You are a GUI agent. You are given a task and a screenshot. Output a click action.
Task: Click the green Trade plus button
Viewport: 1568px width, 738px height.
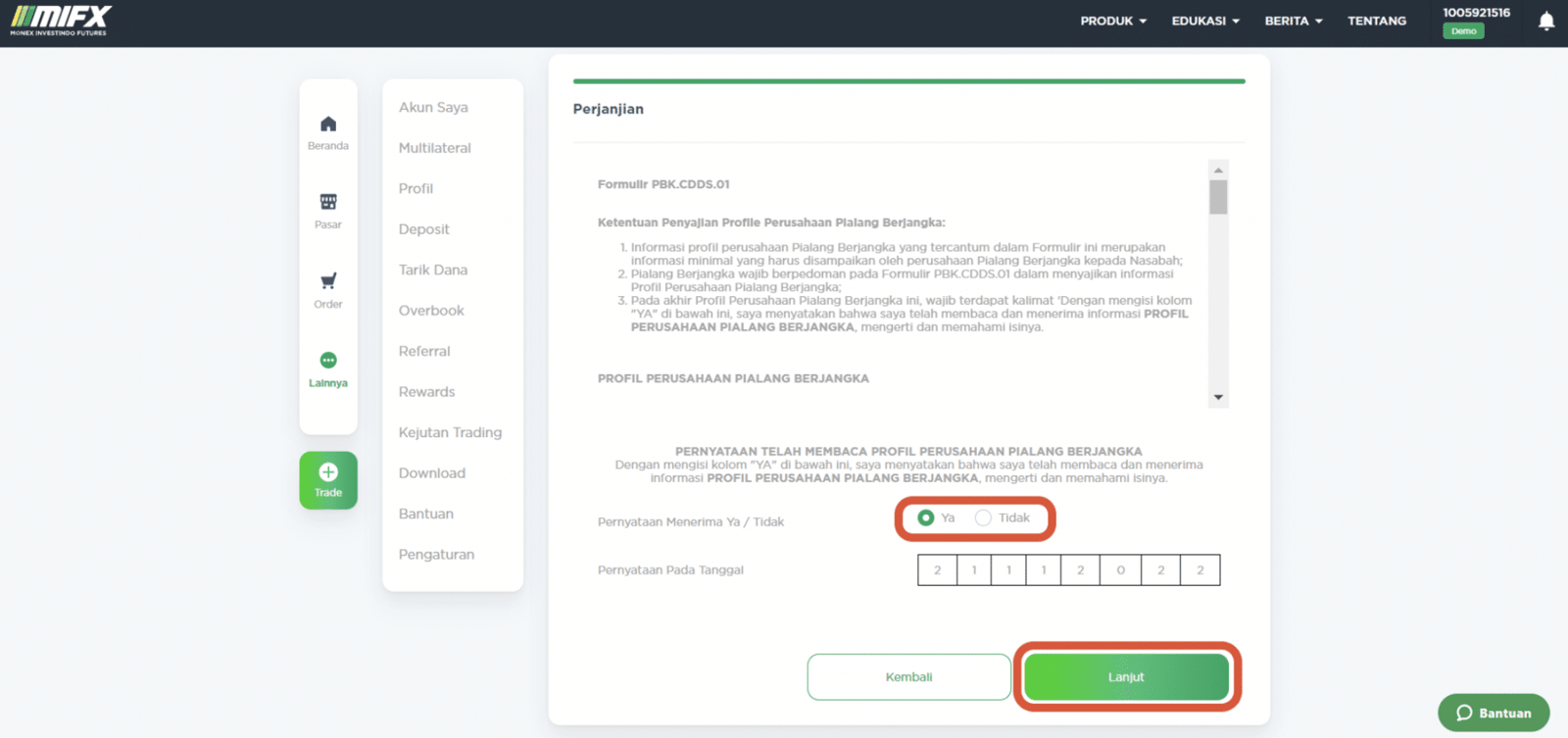[328, 480]
